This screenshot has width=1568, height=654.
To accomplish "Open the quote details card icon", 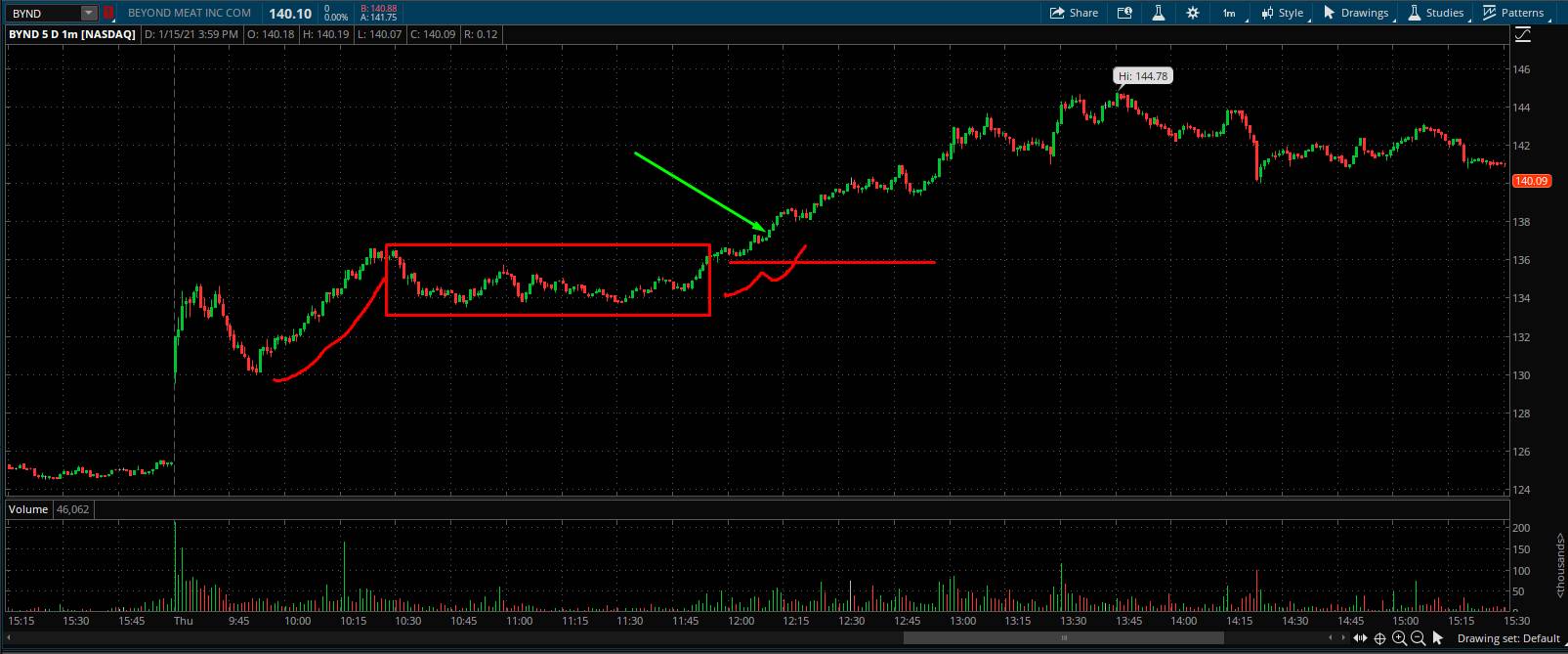I will (x=1124, y=13).
